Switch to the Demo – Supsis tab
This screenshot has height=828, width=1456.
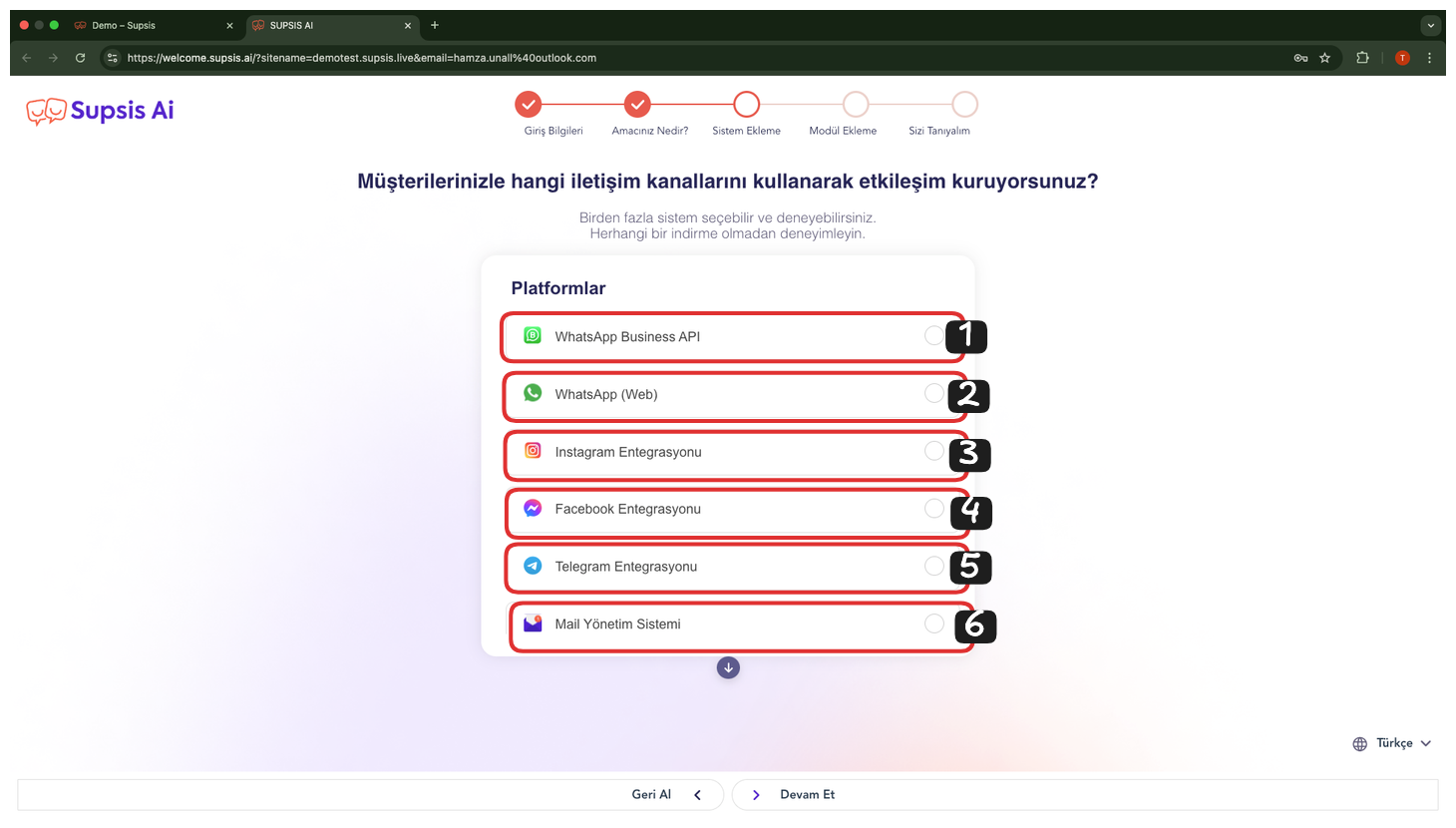[x=154, y=26]
